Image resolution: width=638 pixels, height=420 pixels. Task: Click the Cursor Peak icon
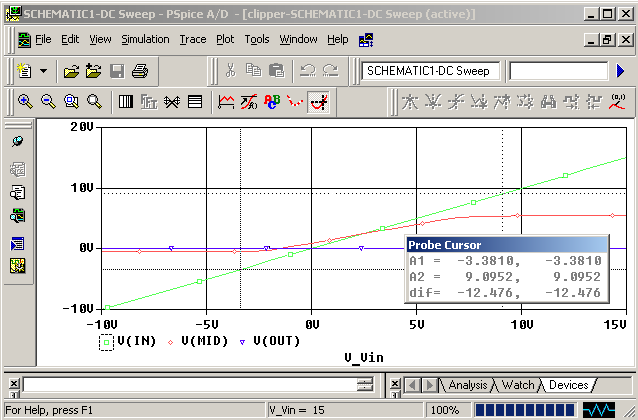click(410, 102)
